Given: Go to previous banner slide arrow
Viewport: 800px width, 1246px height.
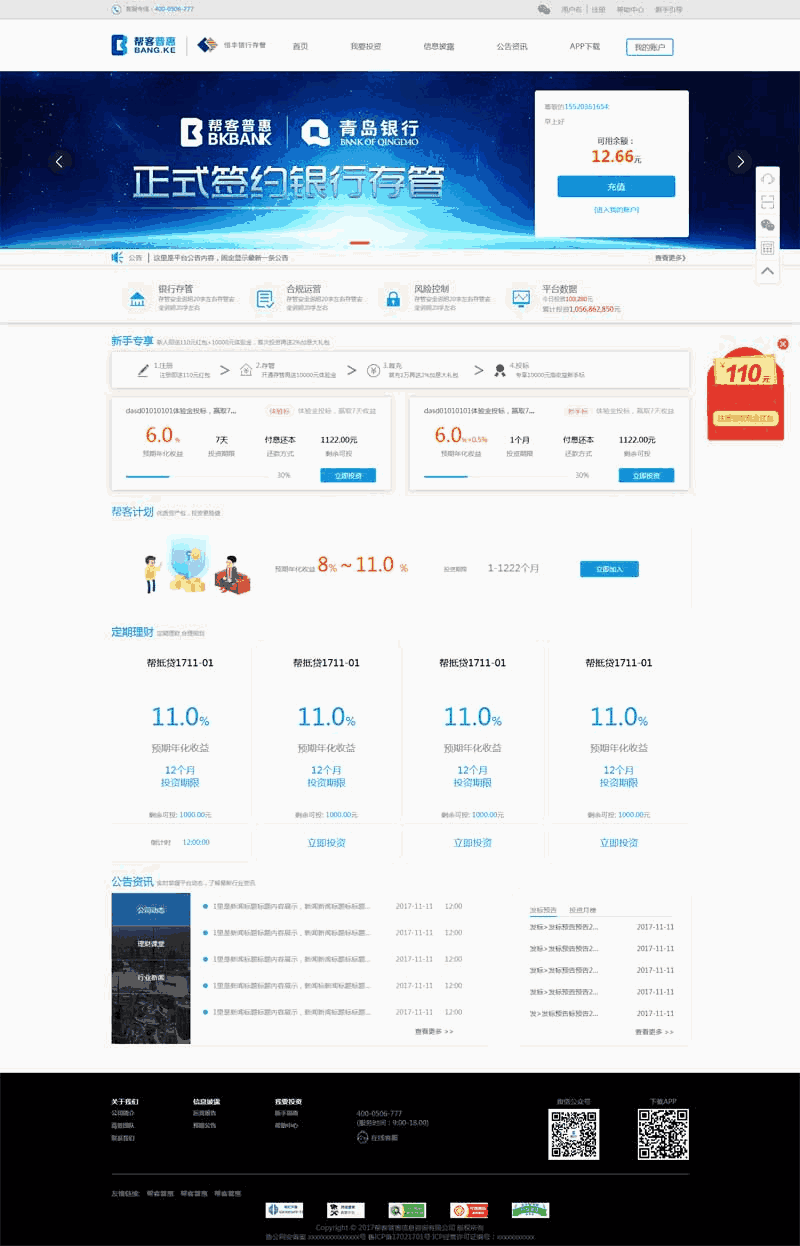Looking at the screenshot, I should [x=60, y=161].
